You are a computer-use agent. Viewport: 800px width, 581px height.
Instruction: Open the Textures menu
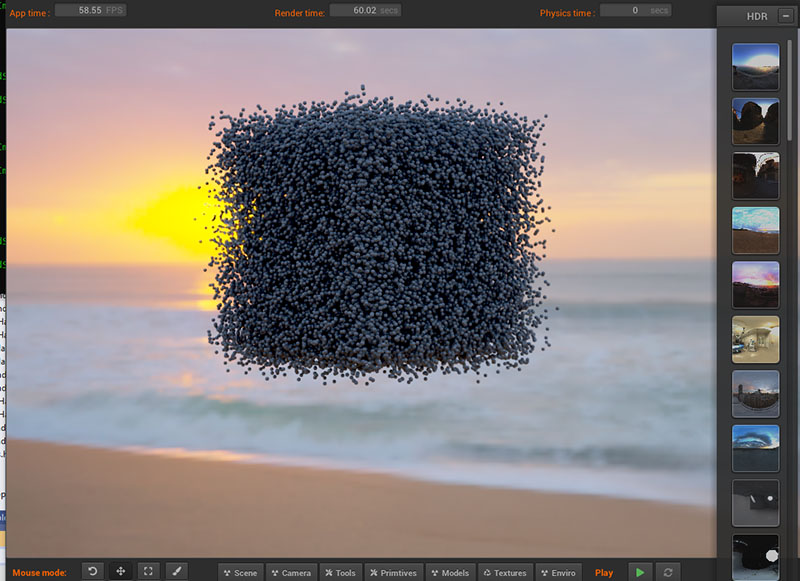tap(504, 572)
